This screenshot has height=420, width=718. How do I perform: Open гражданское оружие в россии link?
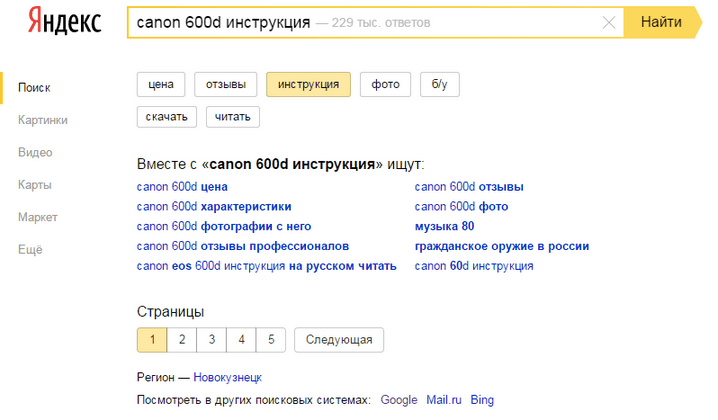pos(502,246)
